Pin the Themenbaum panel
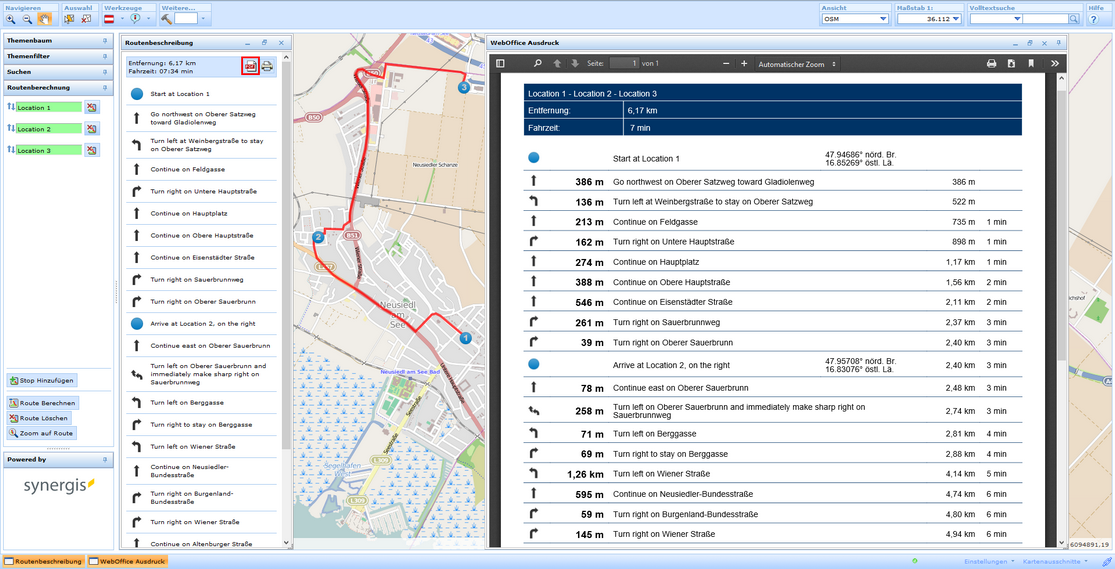This screenshot has width=1115, height=569. pyautogui.click(x=105, y=41)
